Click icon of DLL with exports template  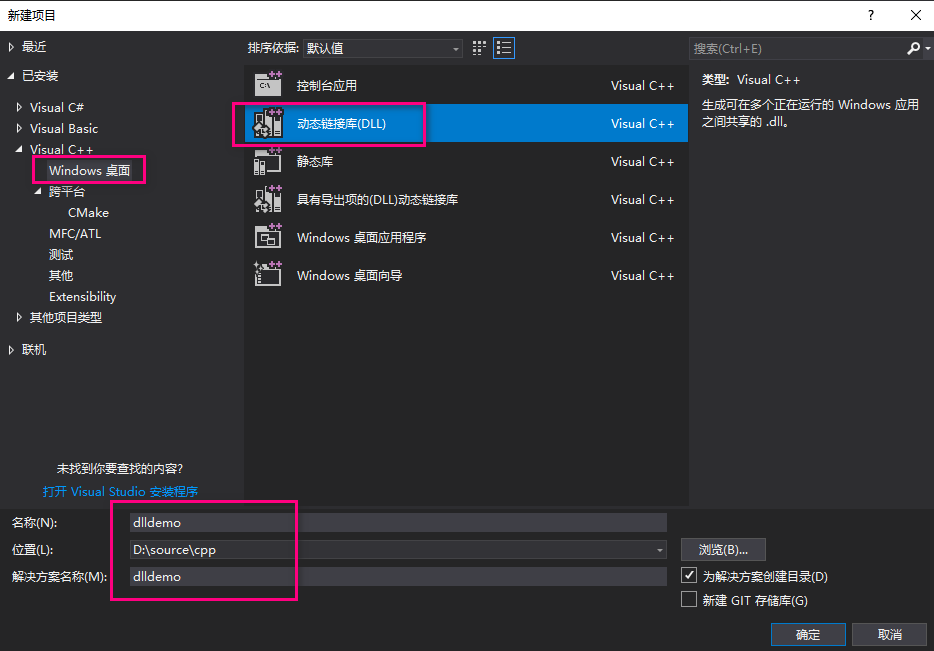tap(268, 199)
